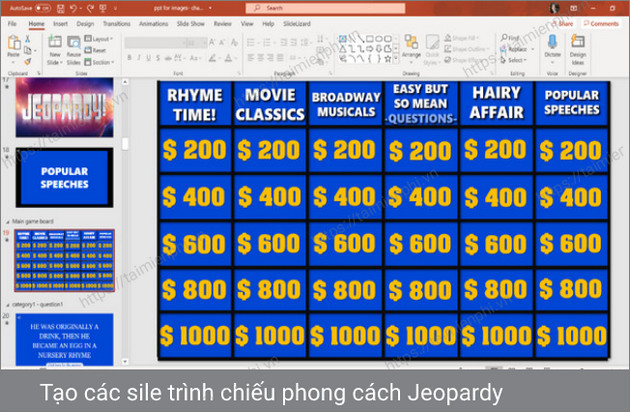Click the Replace button

514,49
